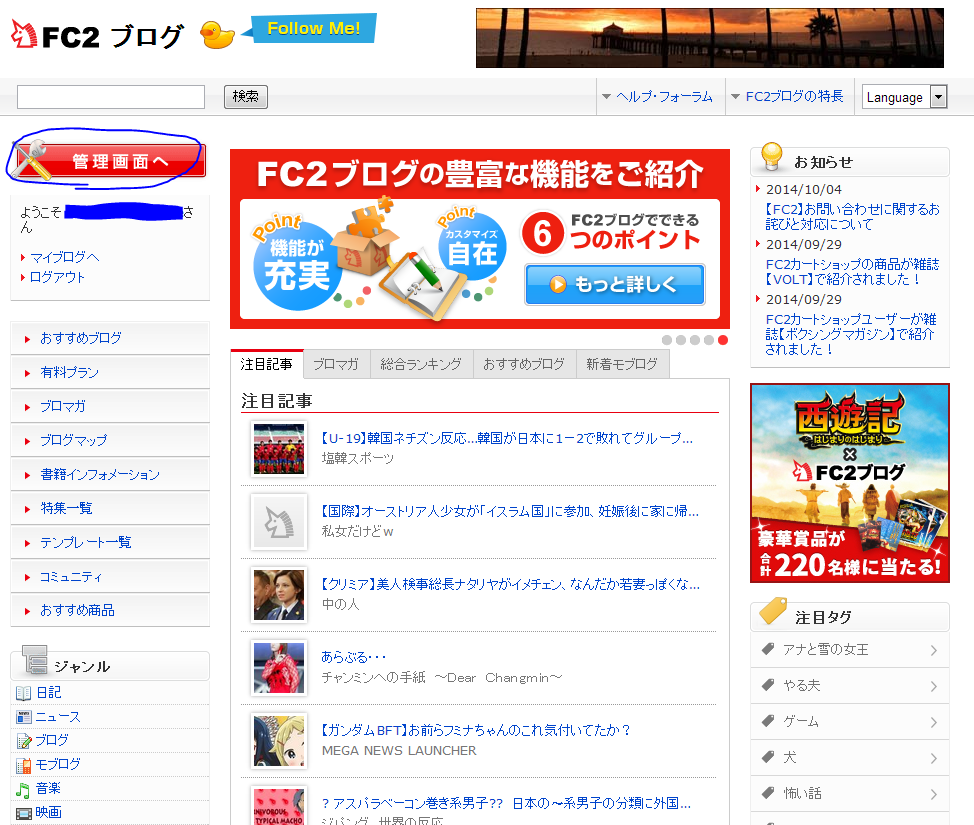Screen dimensions: 974x825
Task: Open テンプレート一覧 sidebar item
Action: [x=110, y=542]
